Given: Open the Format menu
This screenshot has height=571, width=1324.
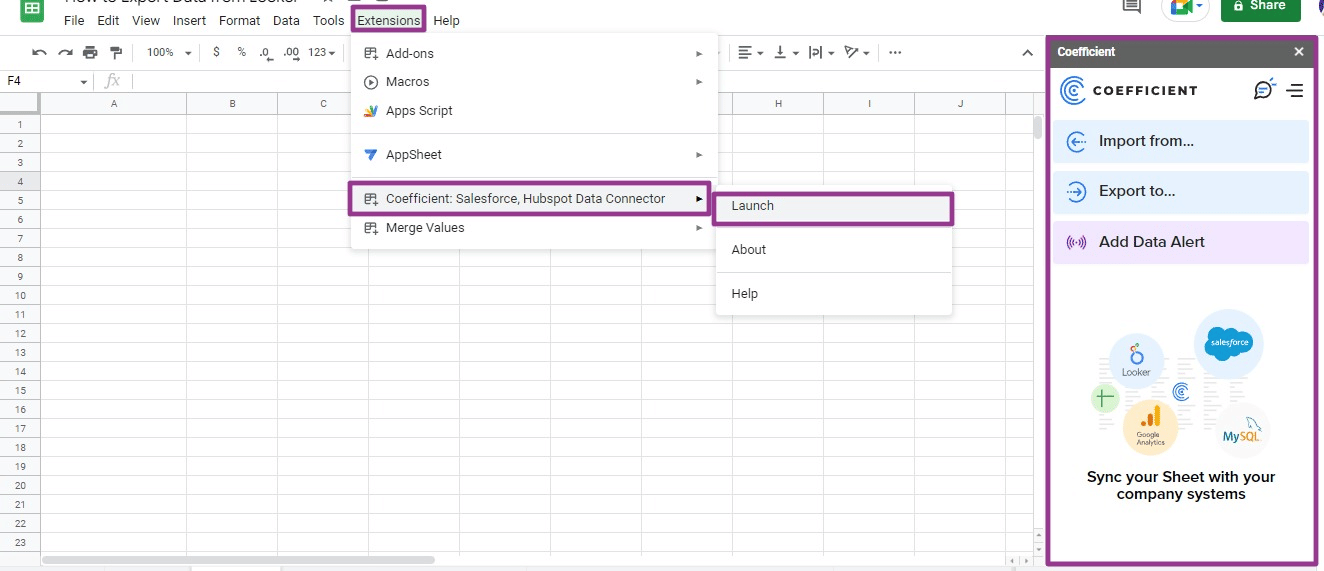Looking at the screenshot, I should 239,20.
